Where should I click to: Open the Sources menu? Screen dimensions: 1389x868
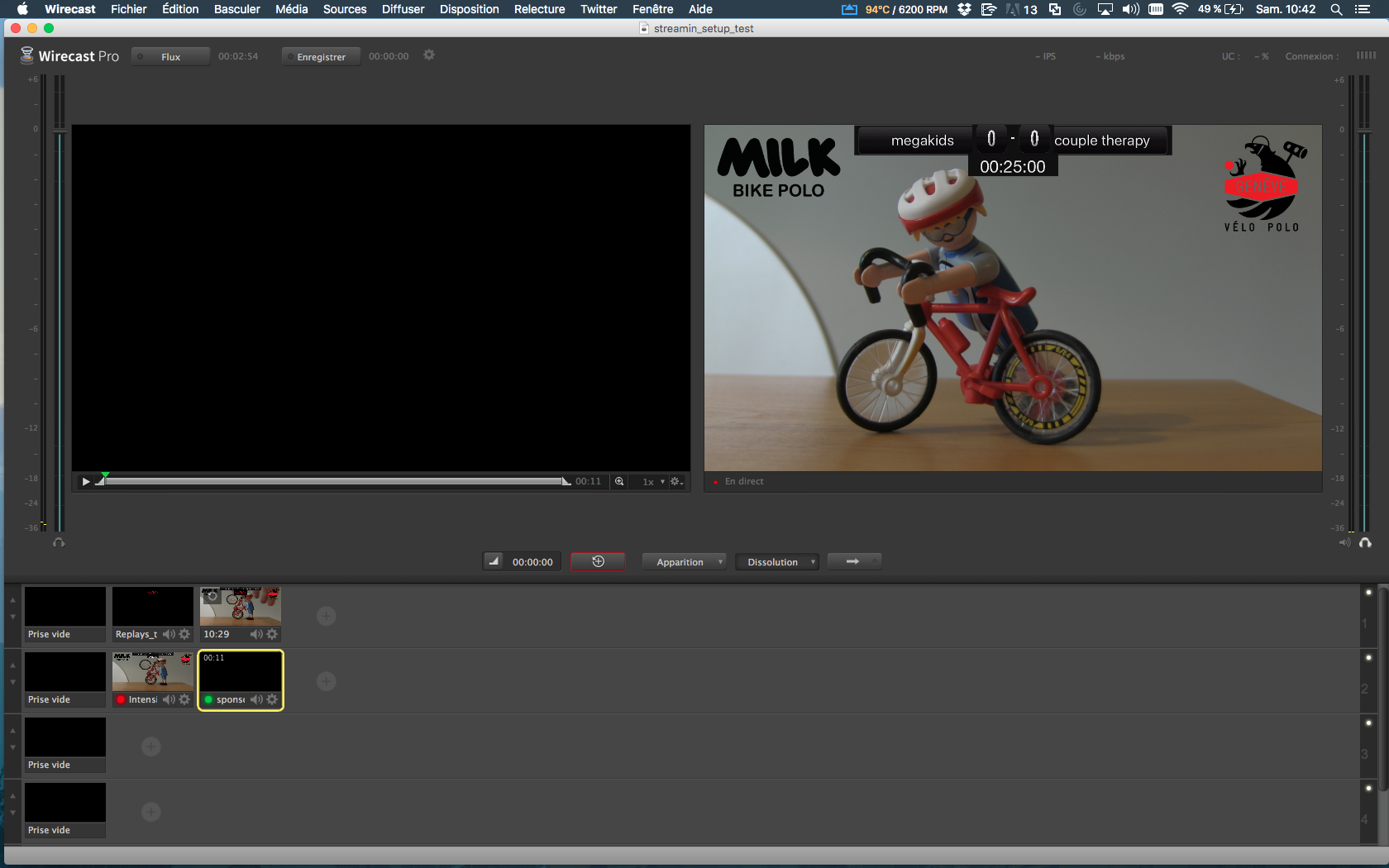tap(344, 9)
